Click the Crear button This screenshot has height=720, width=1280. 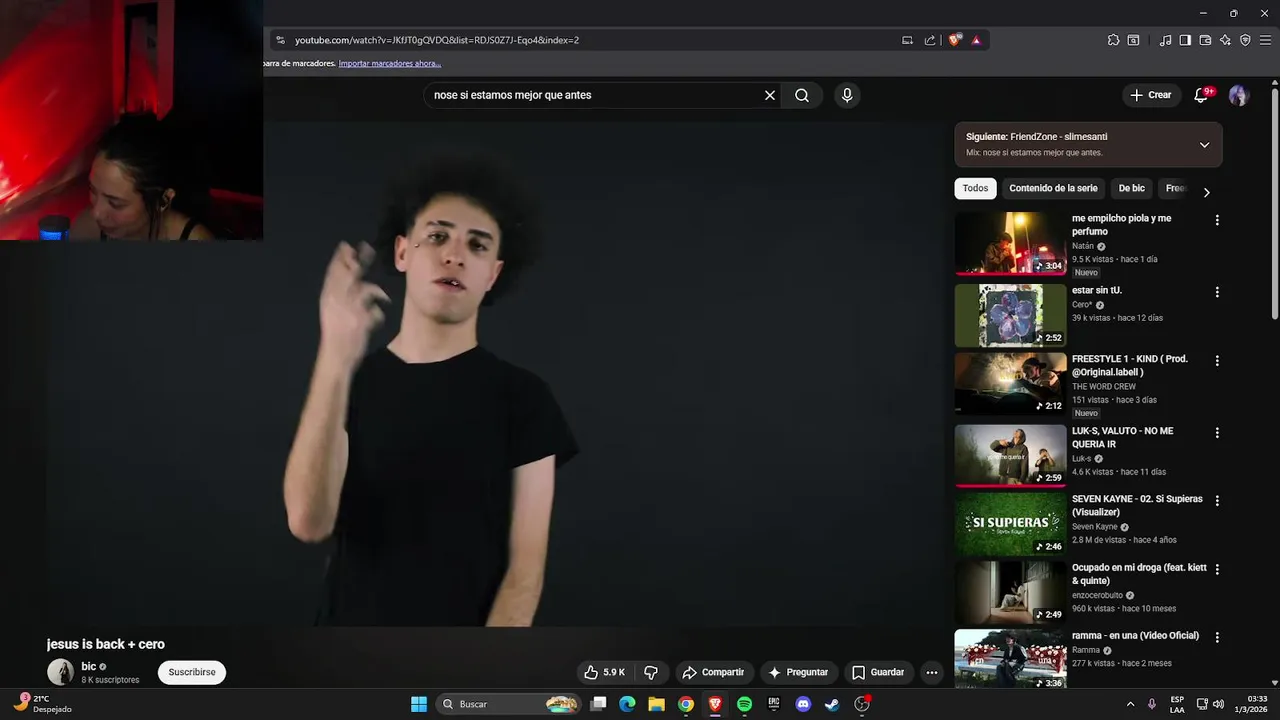point(1150,95)
